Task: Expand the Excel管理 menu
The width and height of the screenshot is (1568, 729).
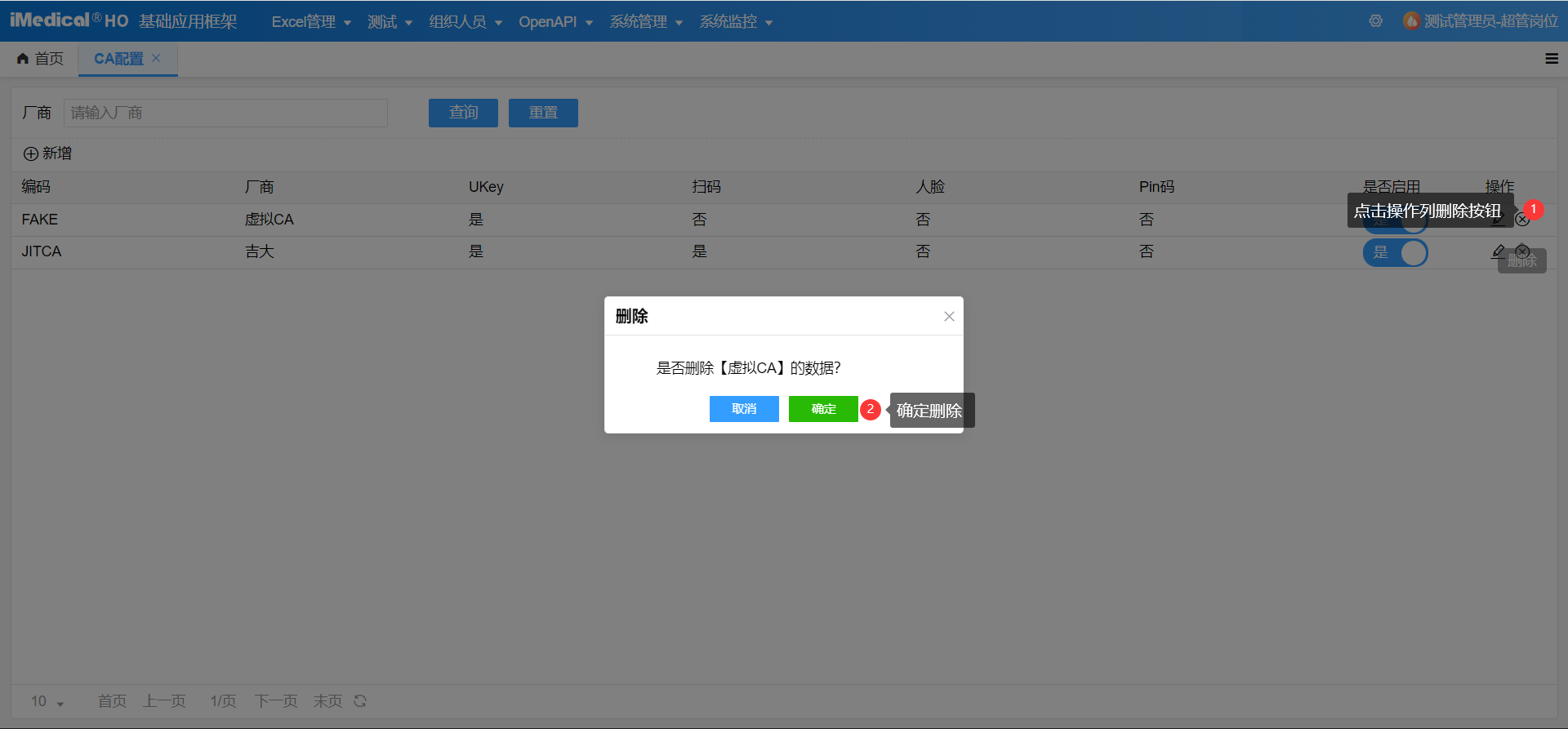Action: pyautogui.click(x=311, y=22)
